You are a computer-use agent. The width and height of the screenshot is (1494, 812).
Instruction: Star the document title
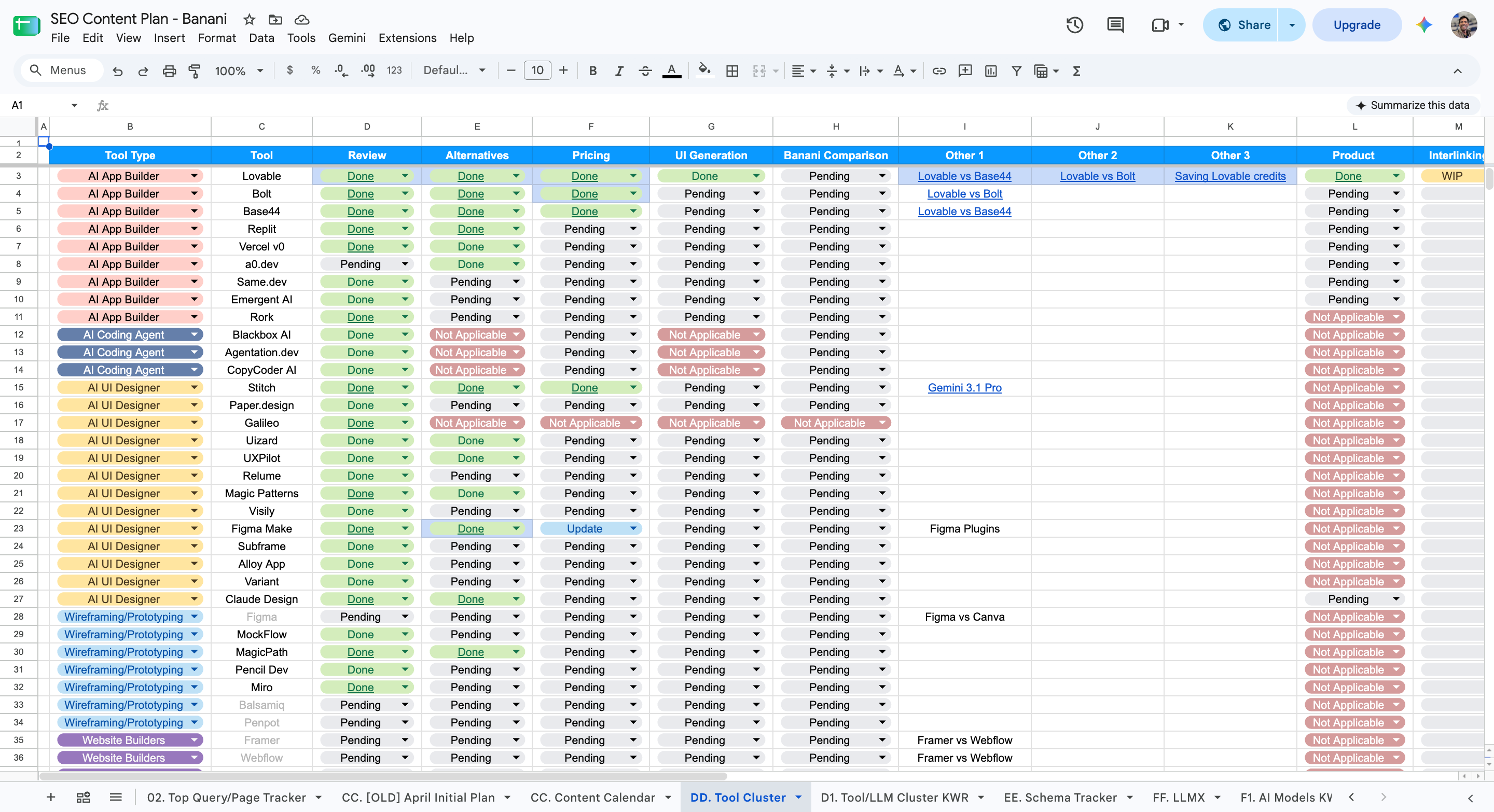tap(250, 19)
